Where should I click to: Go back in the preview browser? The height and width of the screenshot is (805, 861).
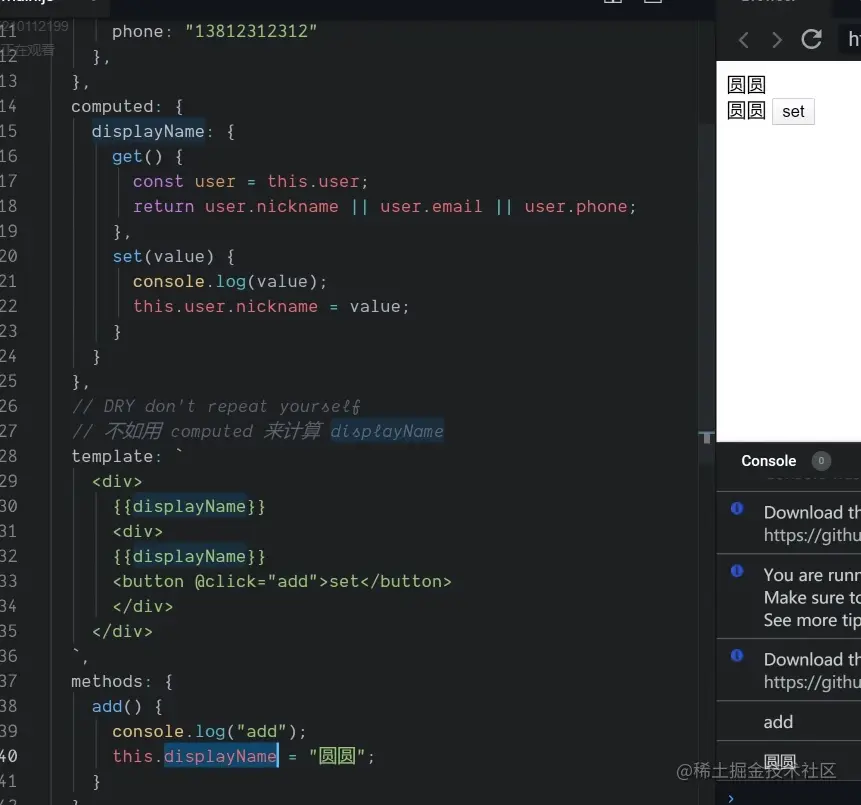(744, 40)
